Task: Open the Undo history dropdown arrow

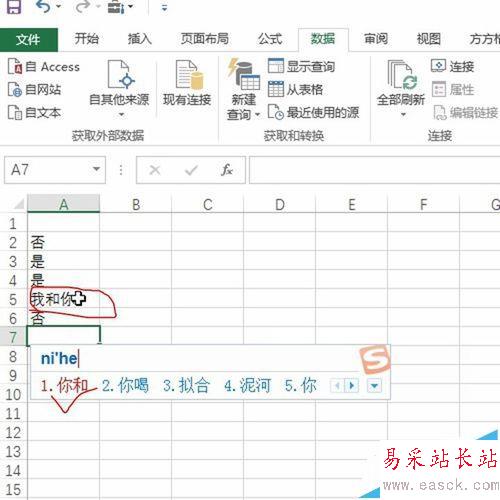Action: tap(58, 7)
